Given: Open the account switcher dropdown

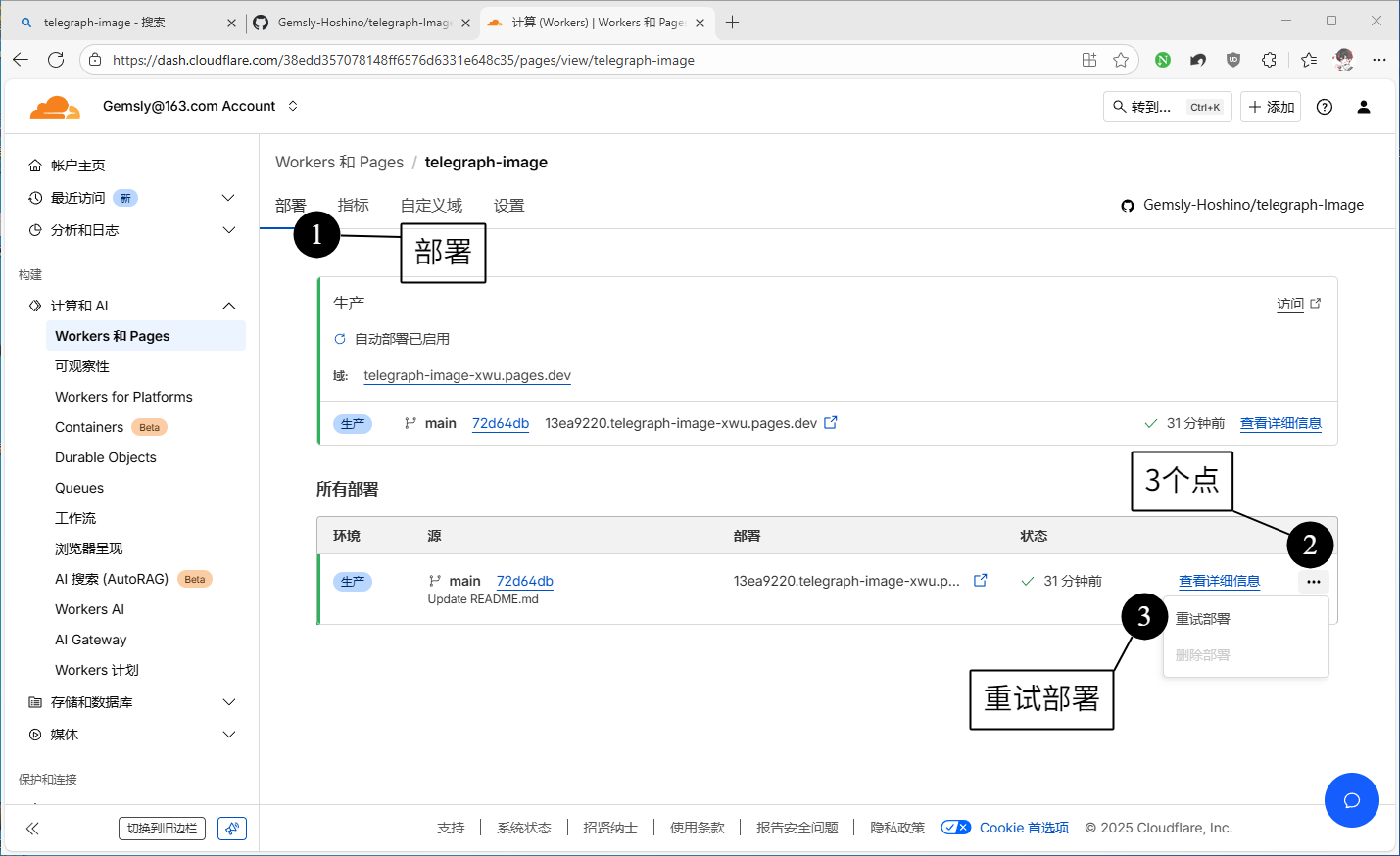Looking at the screenshot, I should pos(293,106).
